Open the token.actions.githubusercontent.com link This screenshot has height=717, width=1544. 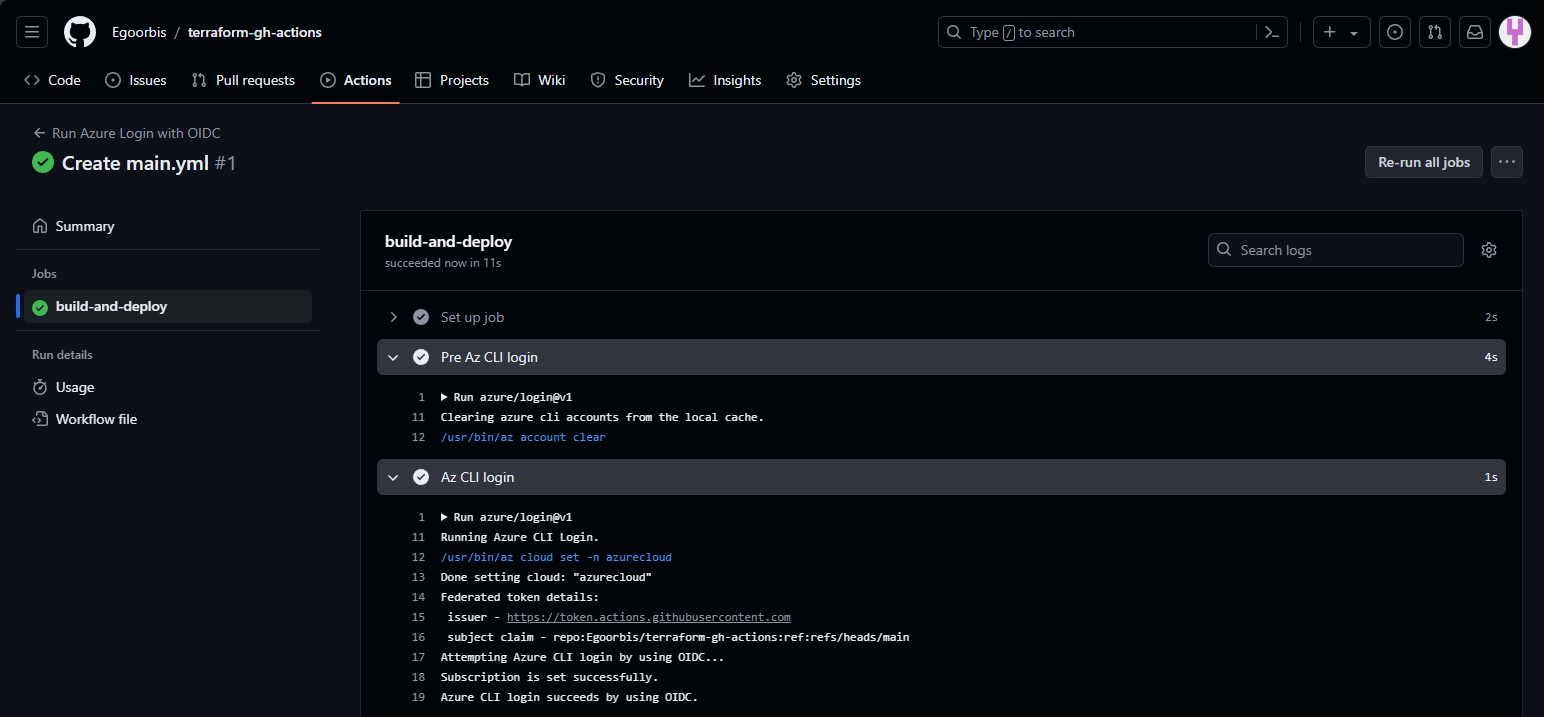[648, 617]
